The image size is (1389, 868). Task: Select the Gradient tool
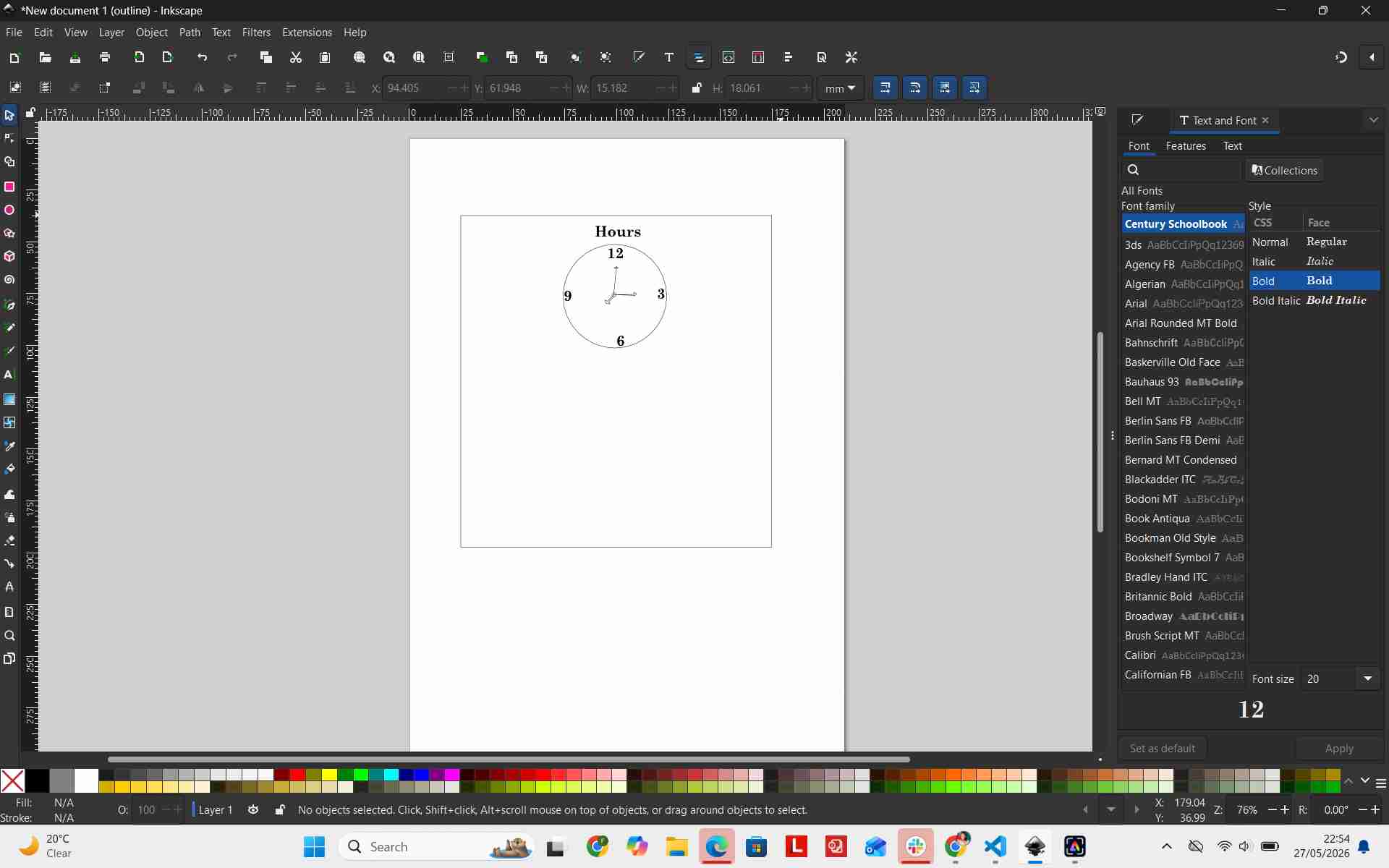click(9, 399)
